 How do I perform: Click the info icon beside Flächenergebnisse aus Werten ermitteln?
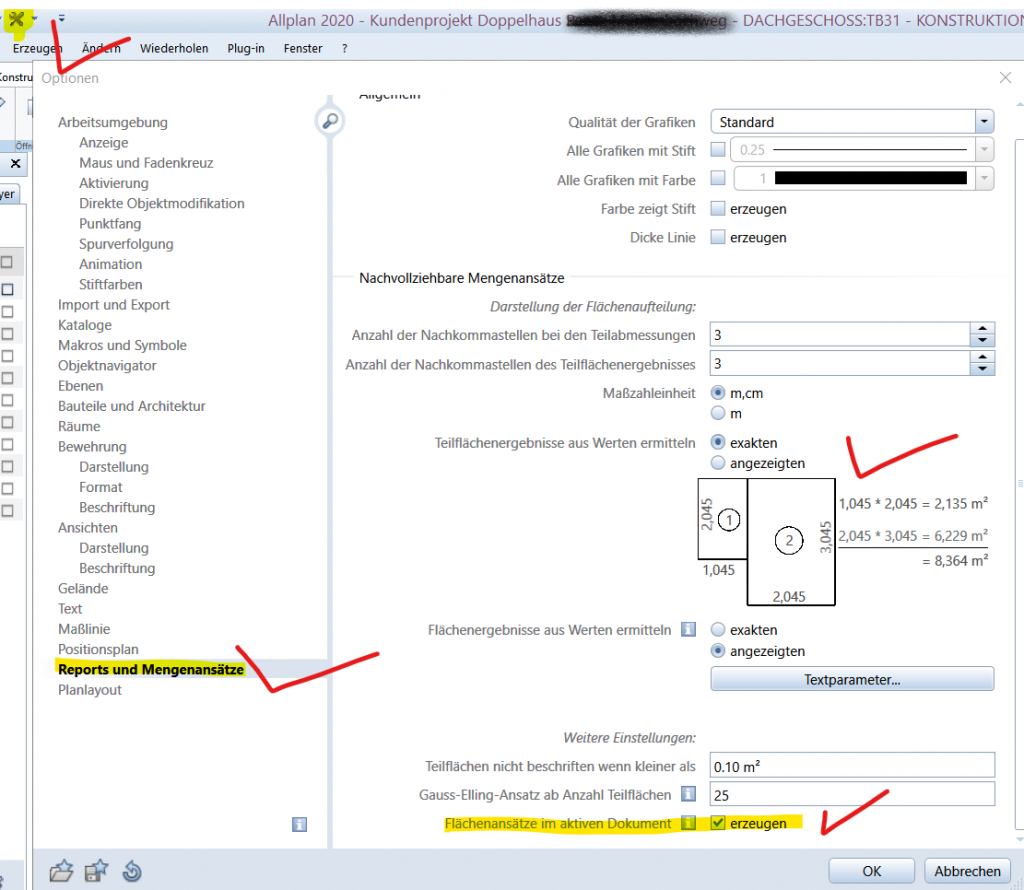pos(688,629)
